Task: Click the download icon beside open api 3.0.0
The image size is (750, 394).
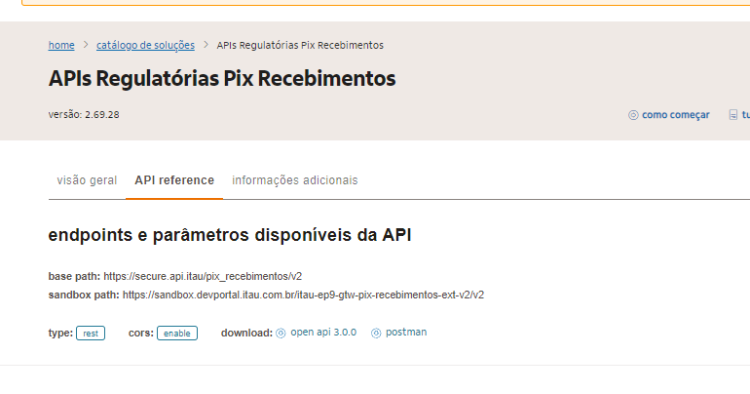Action: point(281,333)
